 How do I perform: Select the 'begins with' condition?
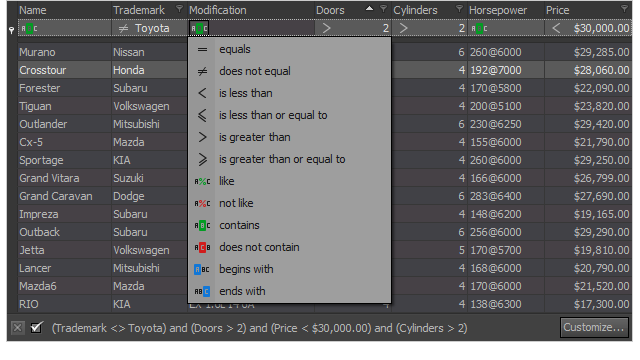[x=289, y=269]
